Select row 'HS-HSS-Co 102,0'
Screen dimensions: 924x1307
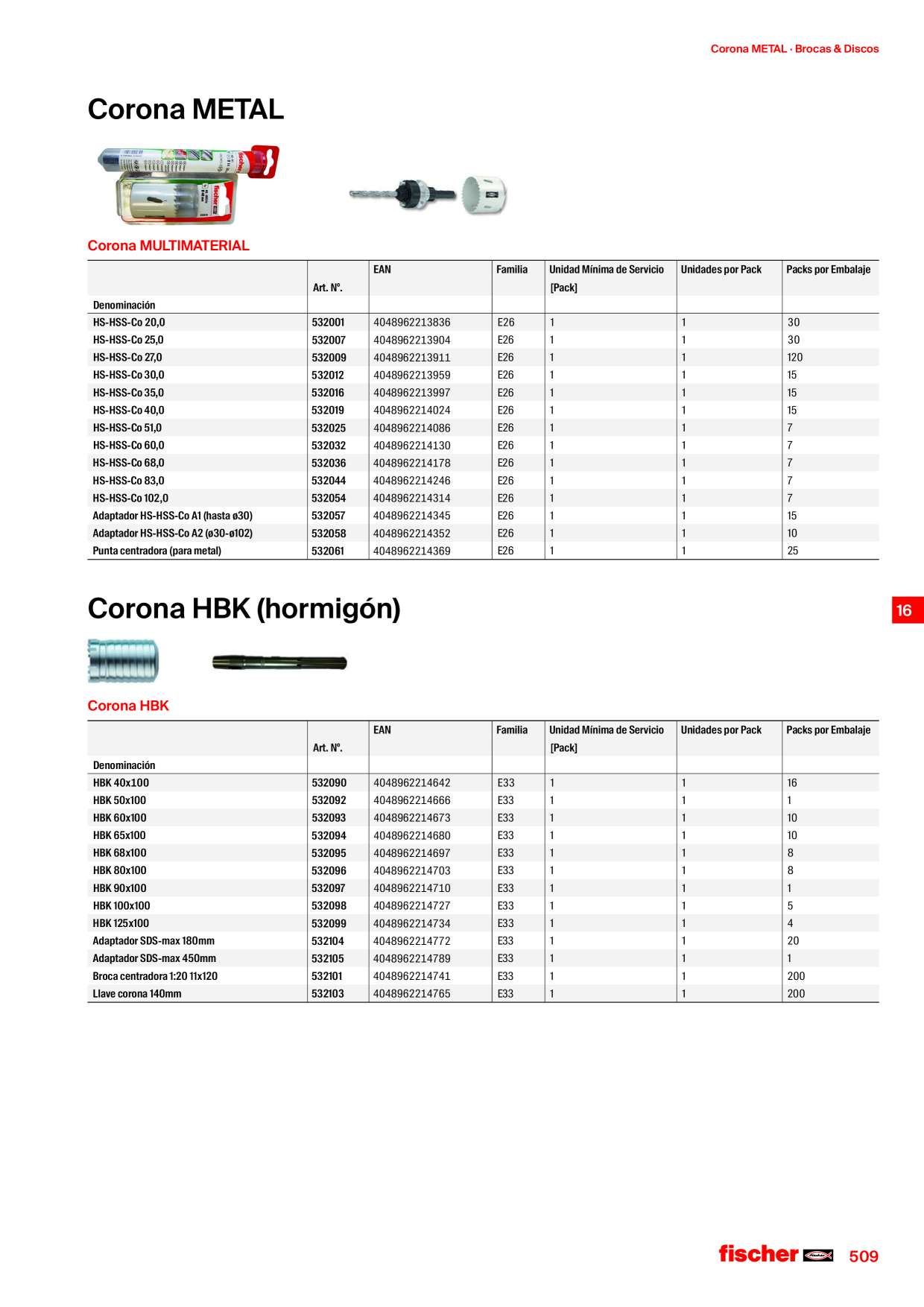483,499
